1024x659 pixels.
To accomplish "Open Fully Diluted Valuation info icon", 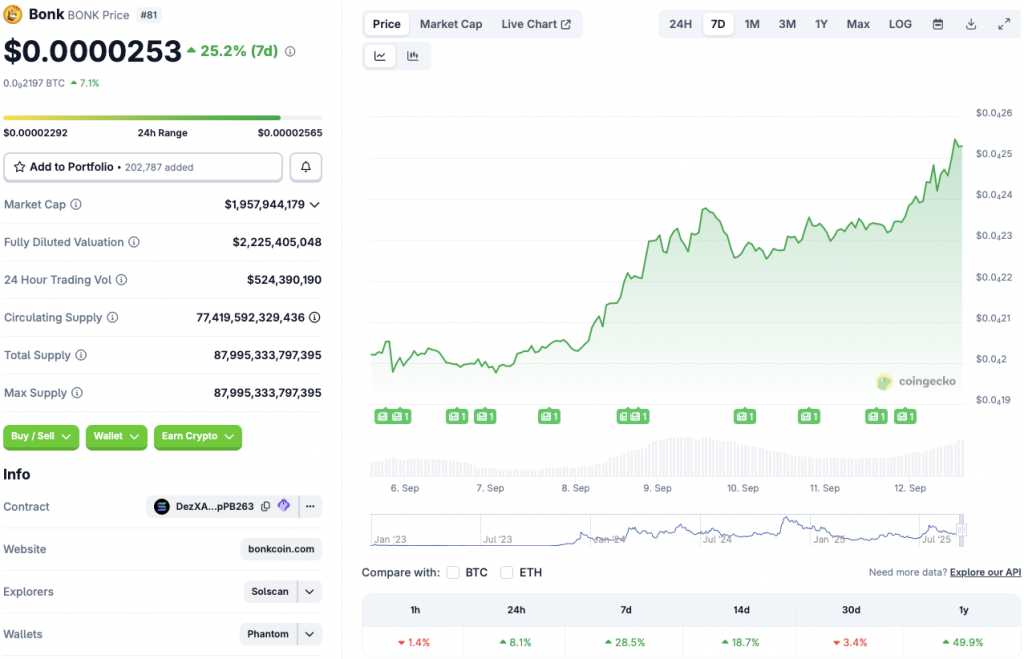I will pos(134,242).
